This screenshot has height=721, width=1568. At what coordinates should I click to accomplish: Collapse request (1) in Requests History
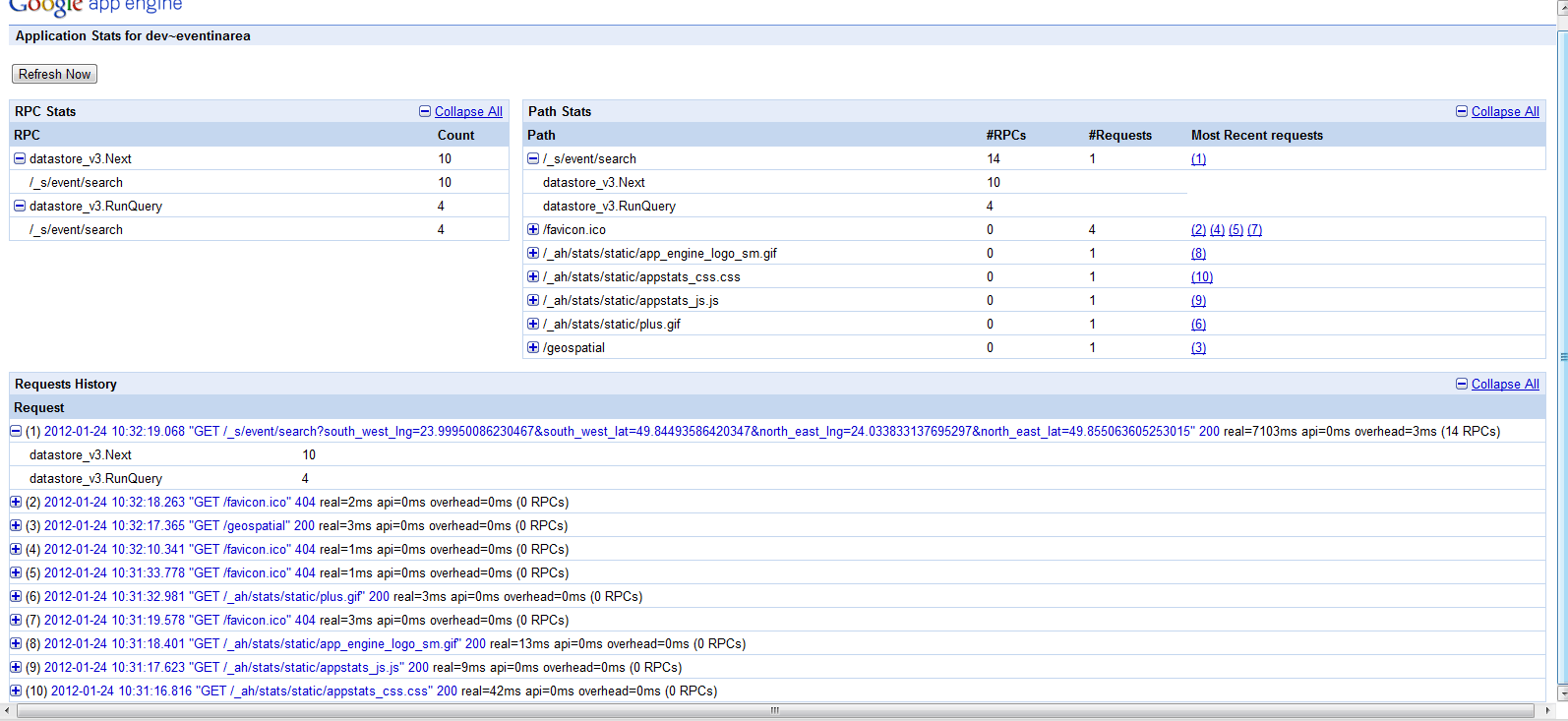point(16,431)
